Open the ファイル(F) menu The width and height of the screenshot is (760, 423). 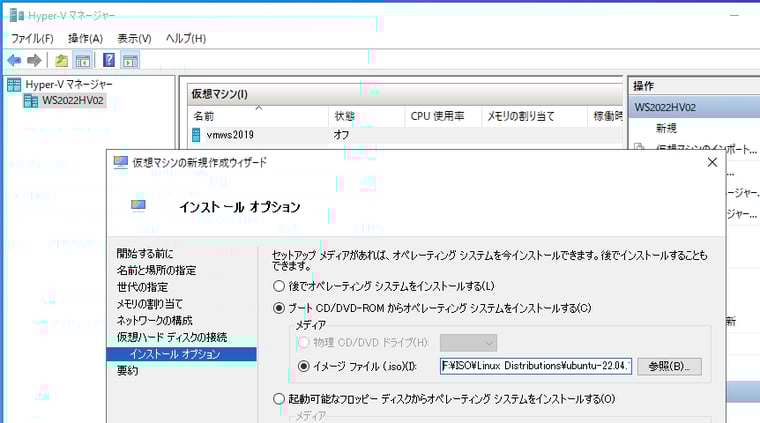click(x=32, y=38)
